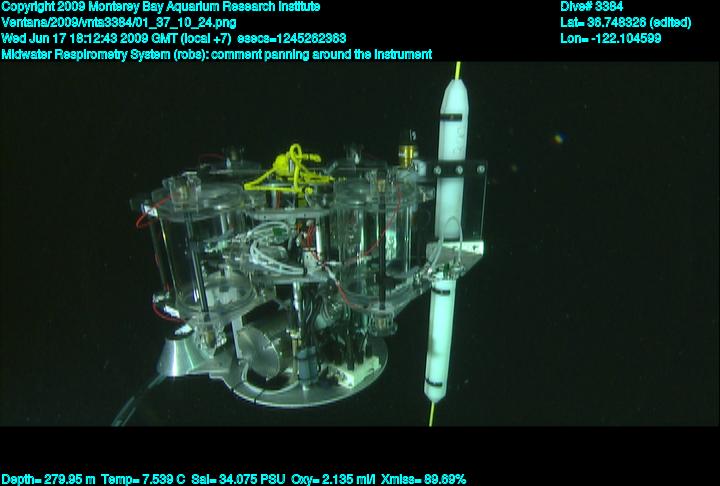Screen dimensions: 720x486
Task: Select the file path Ventana/2009/vnta3384/01_37_10_24.png
Action: point(119,23)
